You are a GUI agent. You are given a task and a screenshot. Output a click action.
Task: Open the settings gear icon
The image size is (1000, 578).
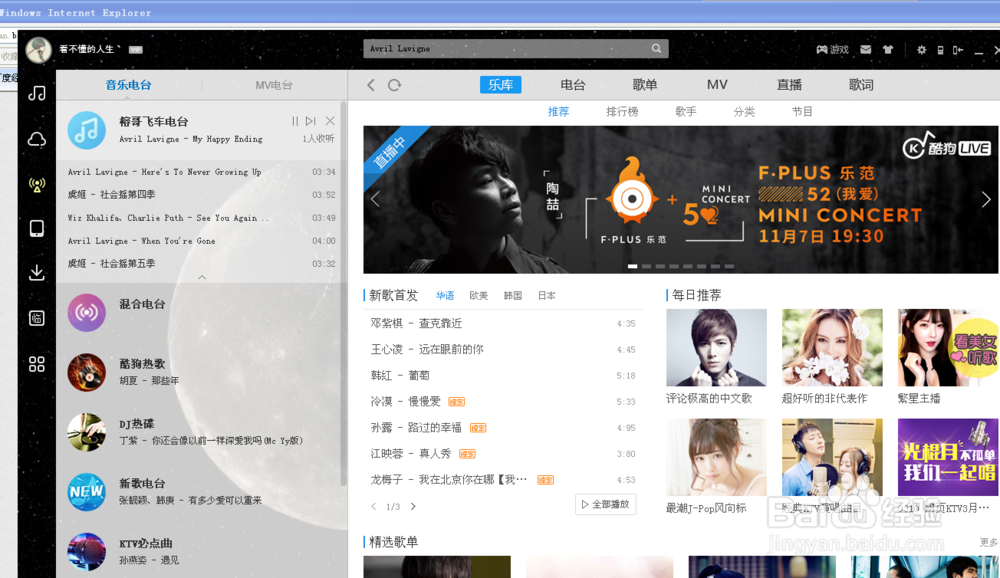(922, 49)
